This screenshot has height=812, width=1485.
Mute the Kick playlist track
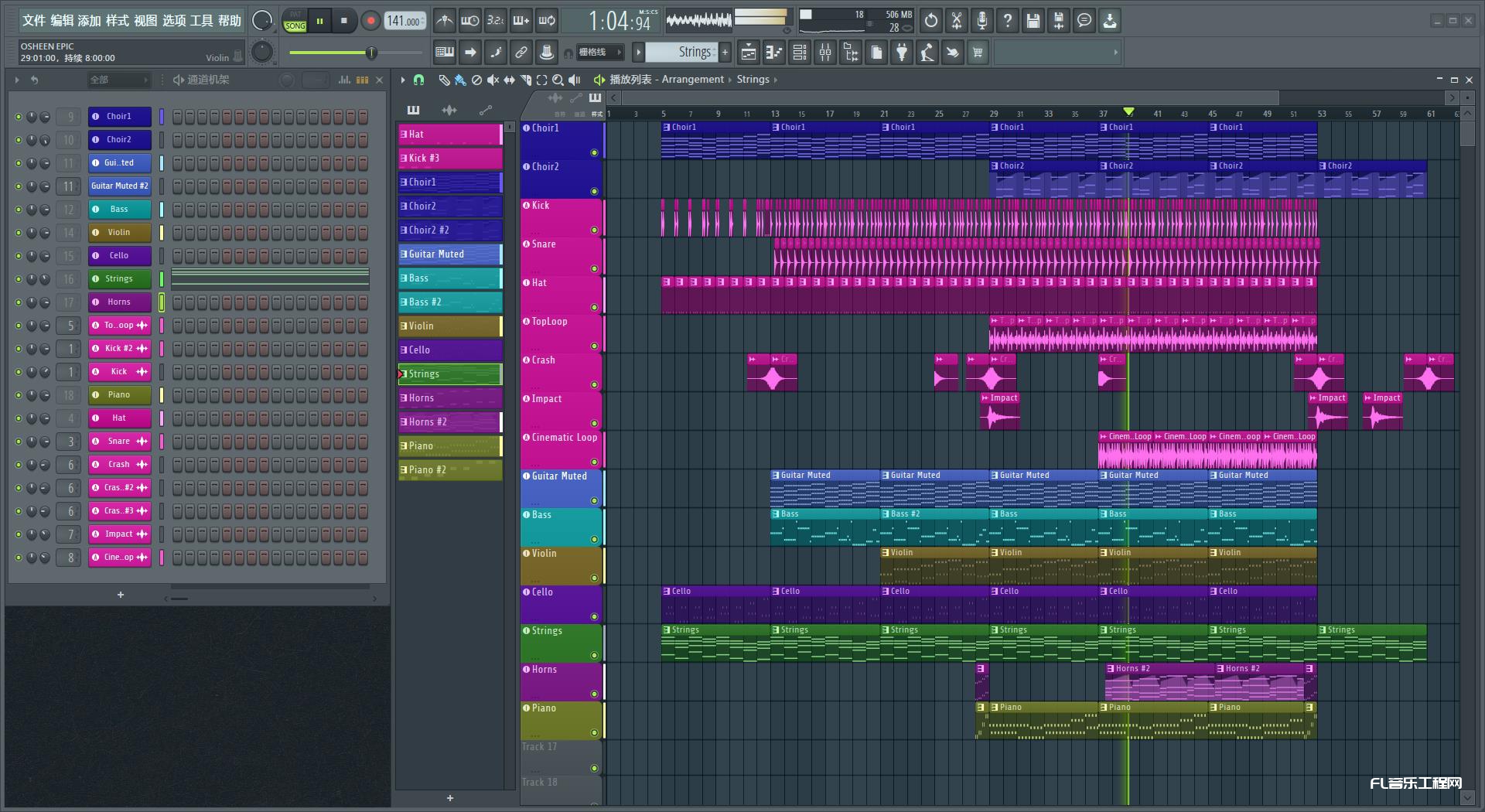(x=594, y=230)
